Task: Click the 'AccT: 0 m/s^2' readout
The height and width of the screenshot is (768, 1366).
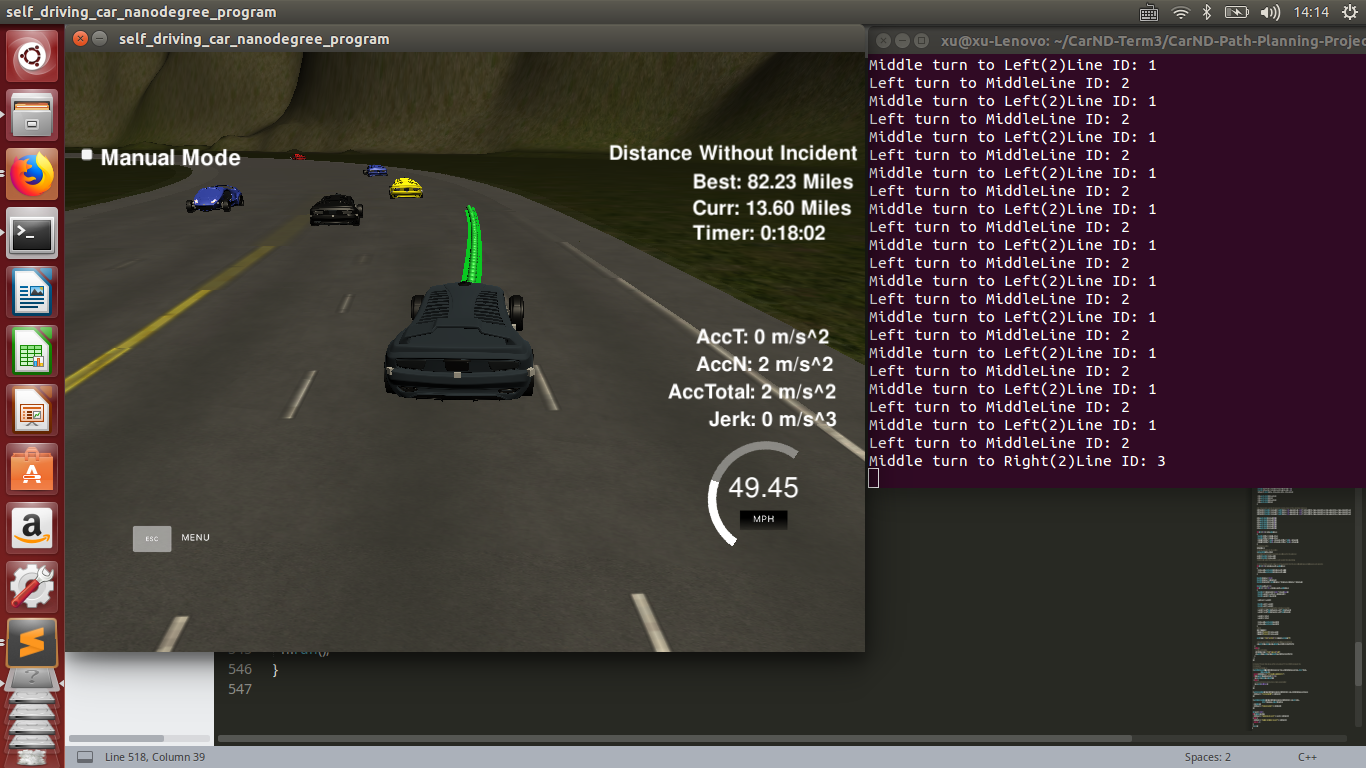Action: [x=763, y=338]
